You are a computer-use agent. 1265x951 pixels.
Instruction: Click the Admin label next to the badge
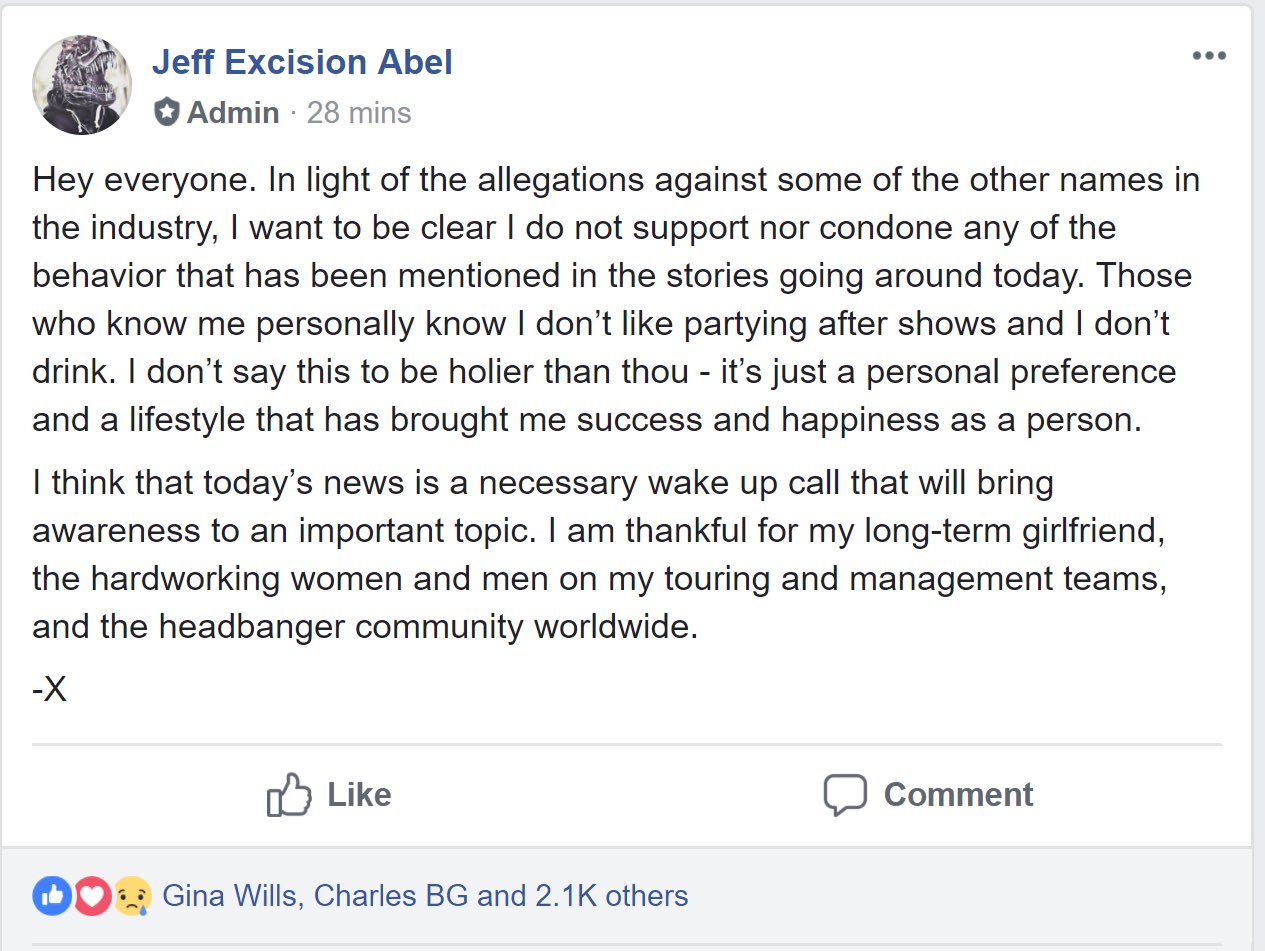[x=233, y=112]
